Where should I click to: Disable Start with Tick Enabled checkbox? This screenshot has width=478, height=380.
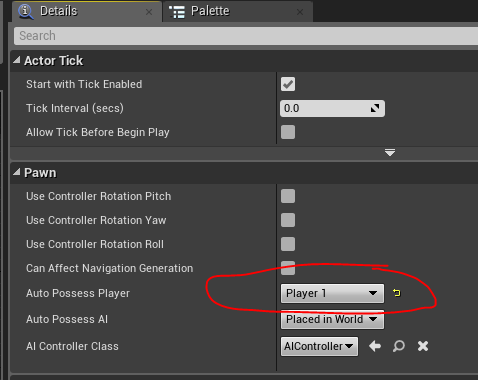click(x=288, y=84)
